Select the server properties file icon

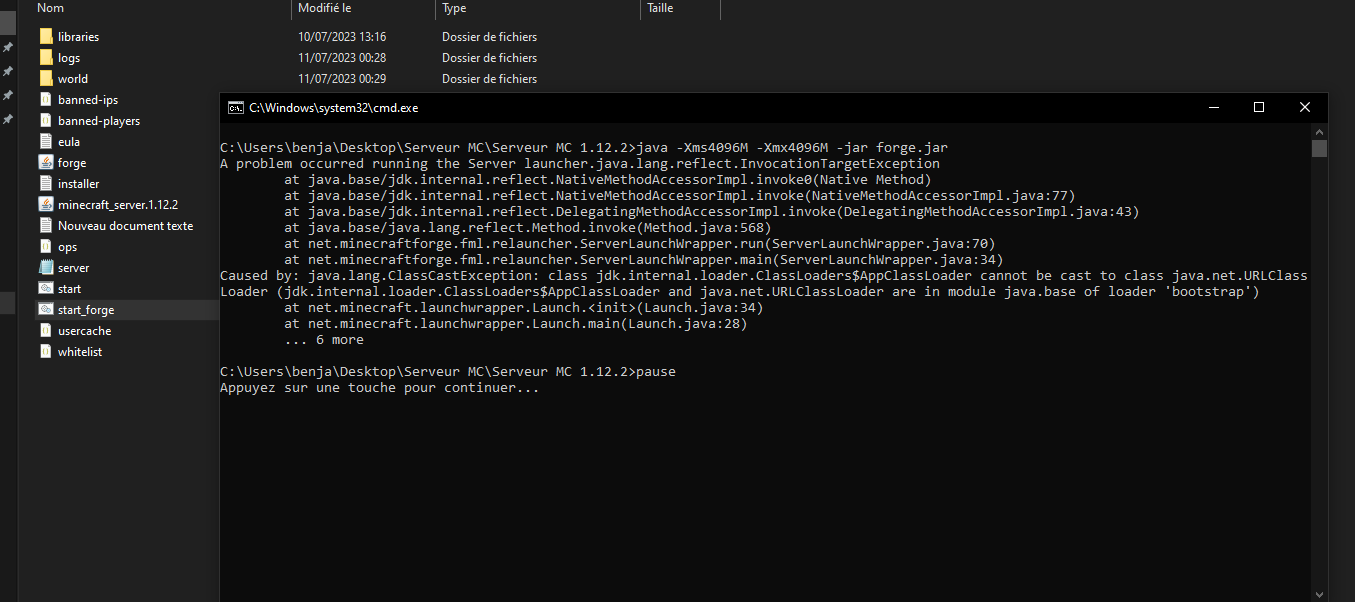[x=46, y=268]
